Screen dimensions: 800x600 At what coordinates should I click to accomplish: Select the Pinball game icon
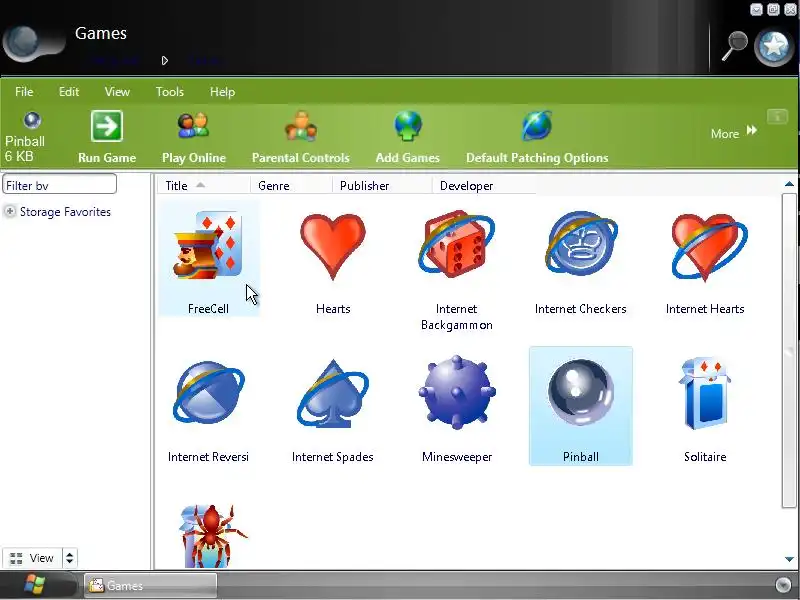pos(581,392)
